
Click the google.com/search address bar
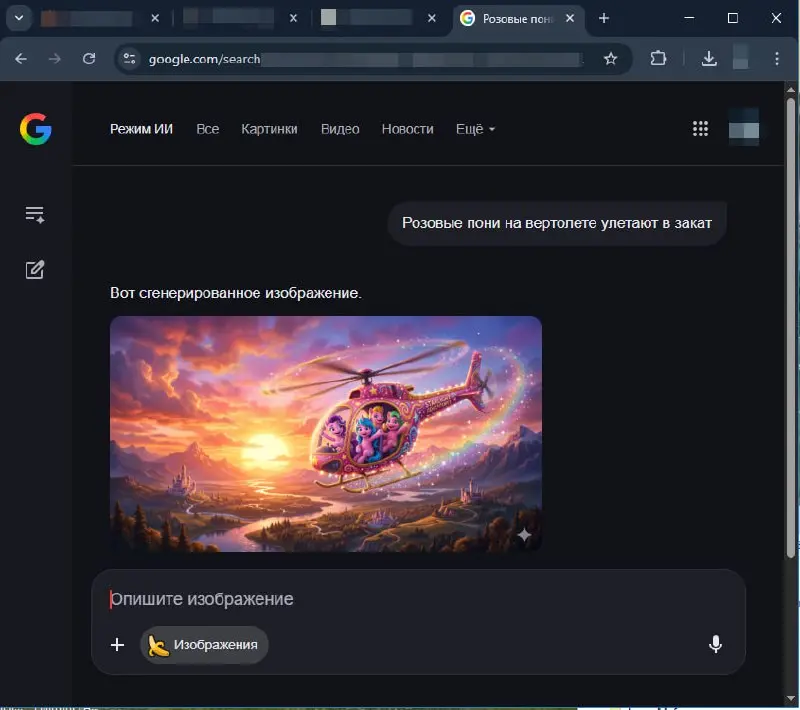tap(372, 59)
